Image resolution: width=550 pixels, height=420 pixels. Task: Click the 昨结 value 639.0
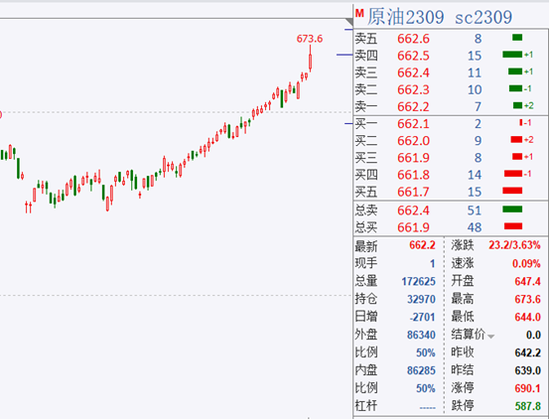528,370
